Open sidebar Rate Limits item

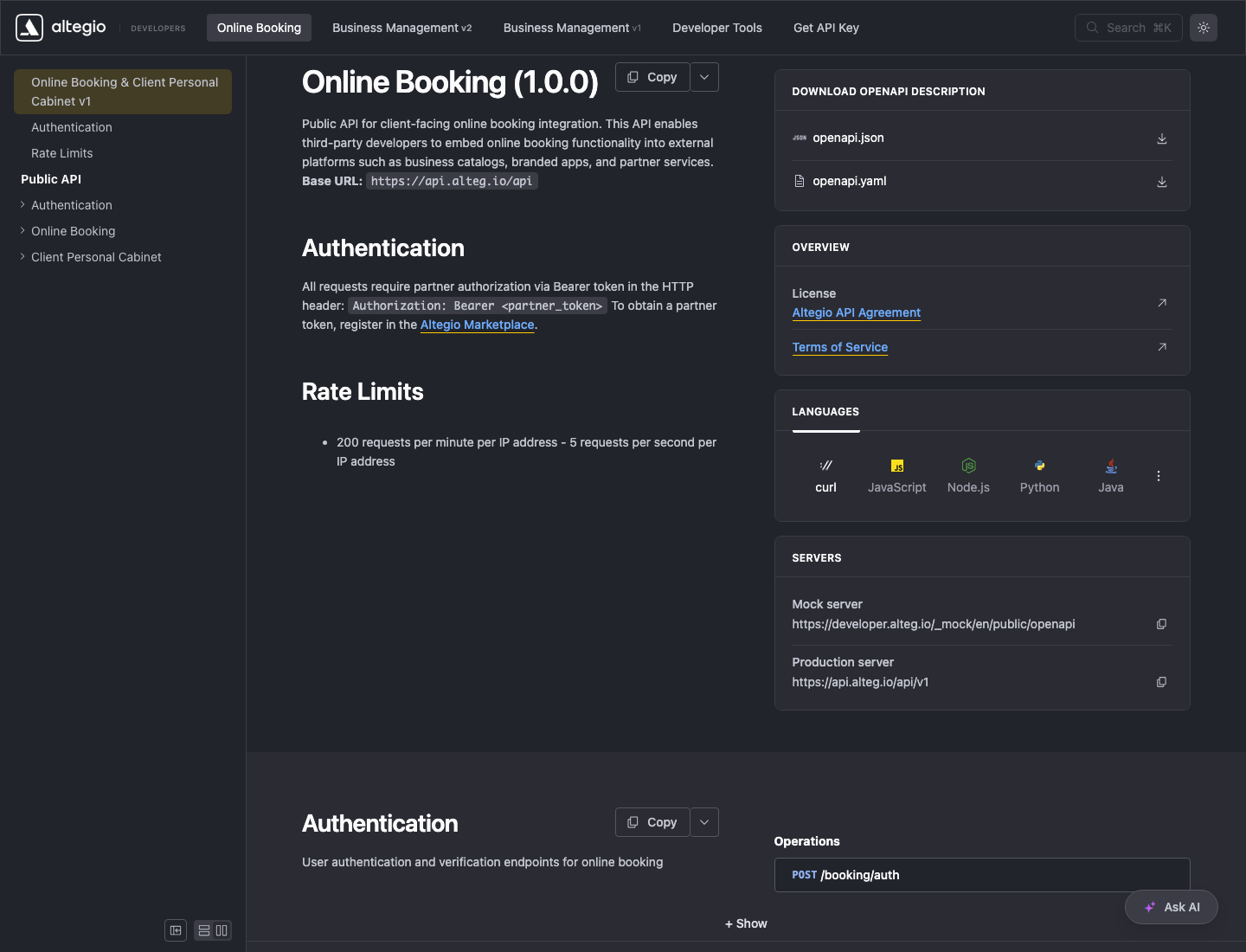62,153
